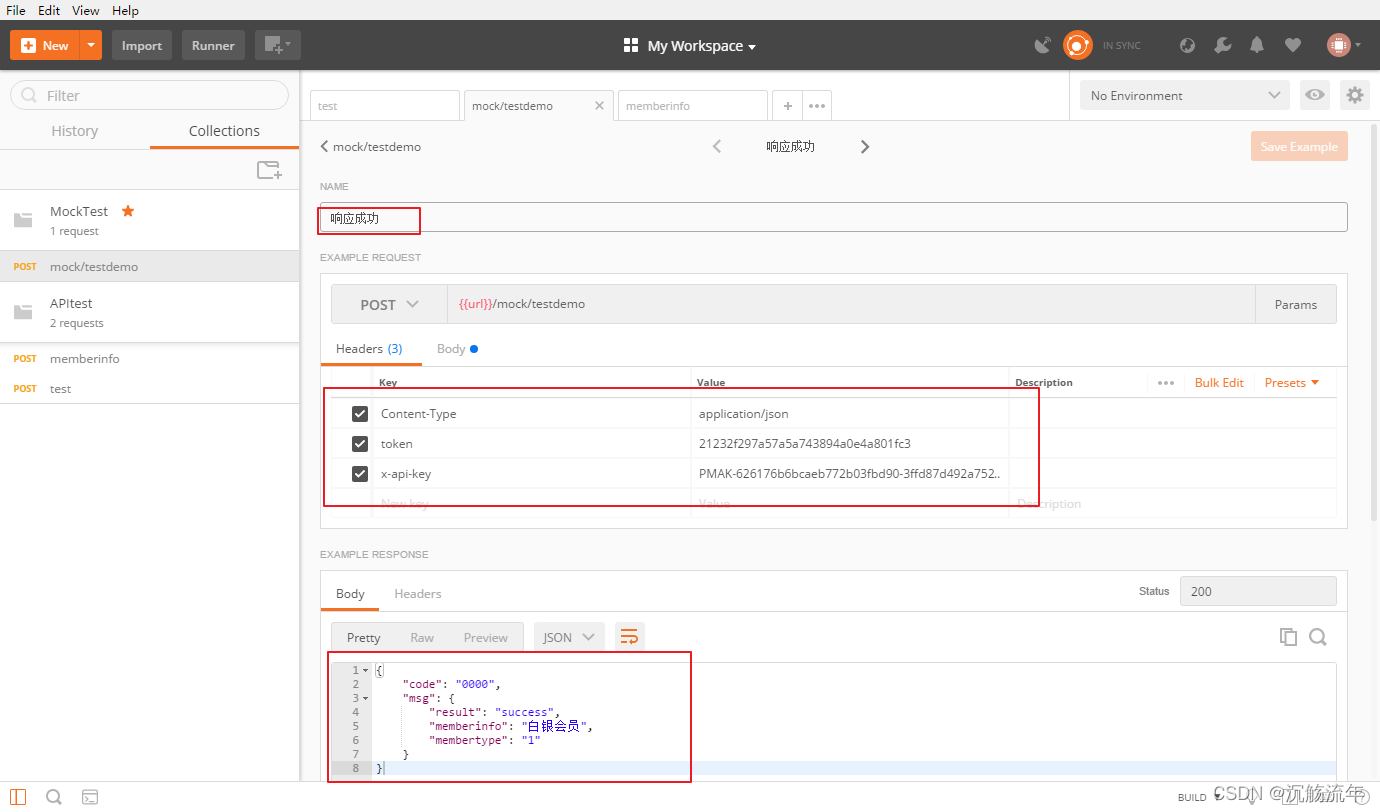Switch to request Headers (3) tab
Screen dimensions: 1380x812
[x=369, y=348]
